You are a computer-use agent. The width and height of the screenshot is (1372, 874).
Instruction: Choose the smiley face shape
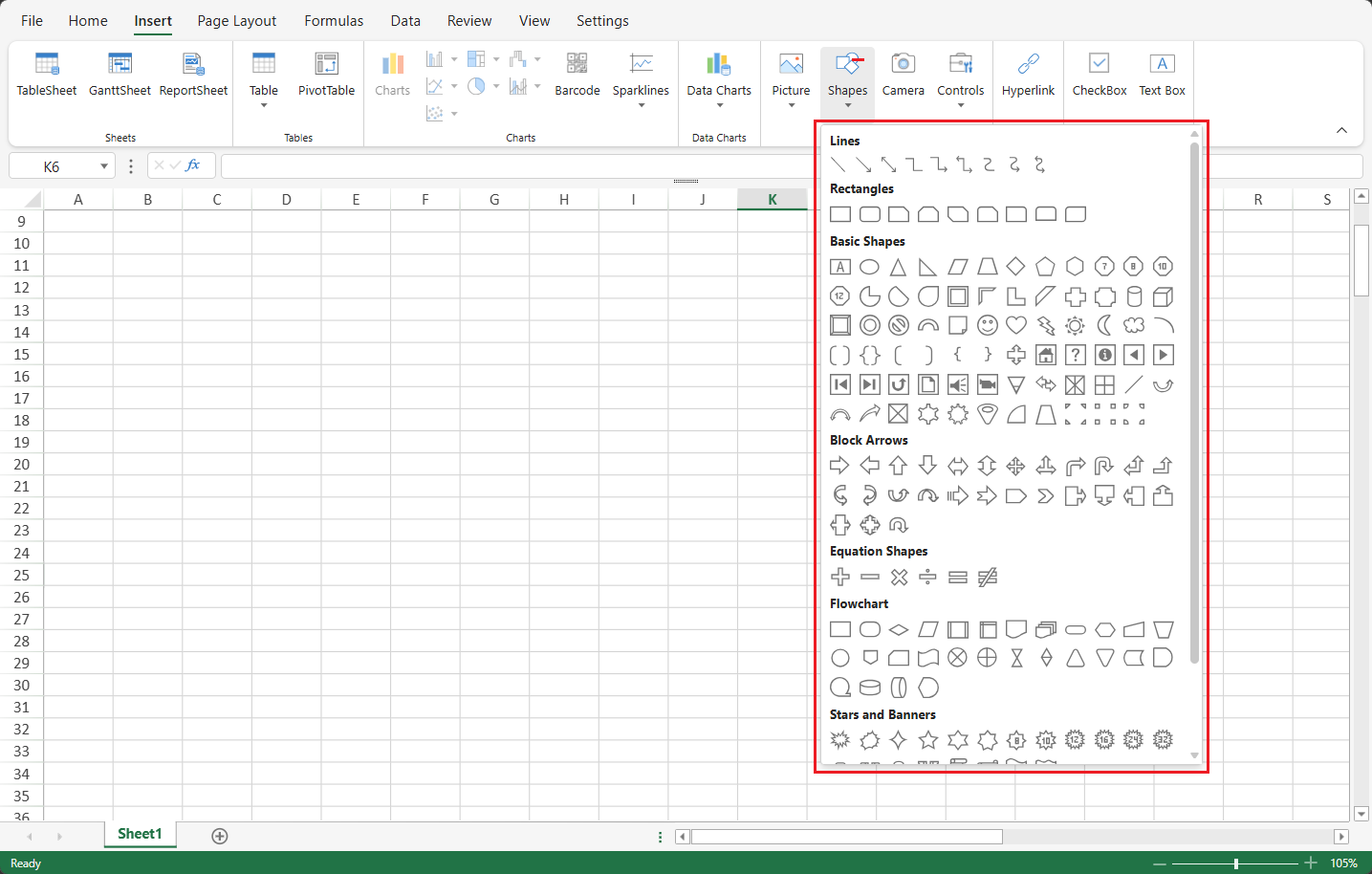[x=988, y=326]
